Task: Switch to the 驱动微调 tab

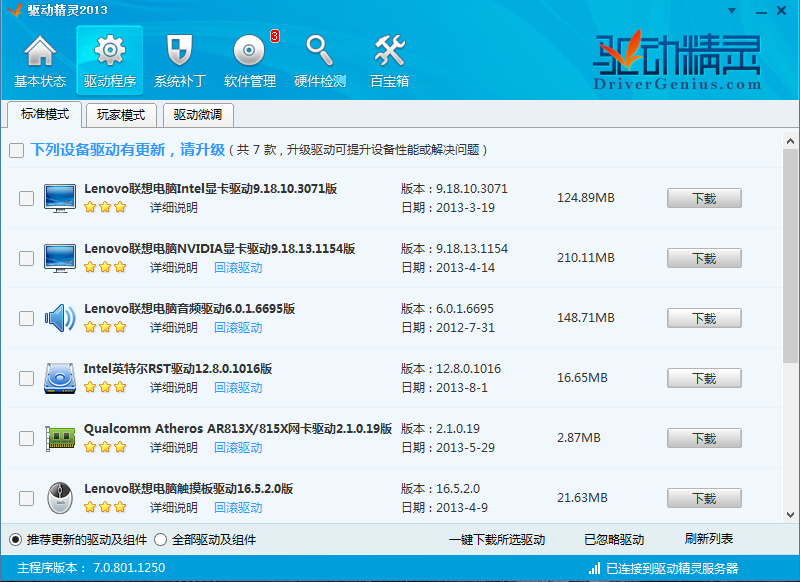Action: (198, 115)
